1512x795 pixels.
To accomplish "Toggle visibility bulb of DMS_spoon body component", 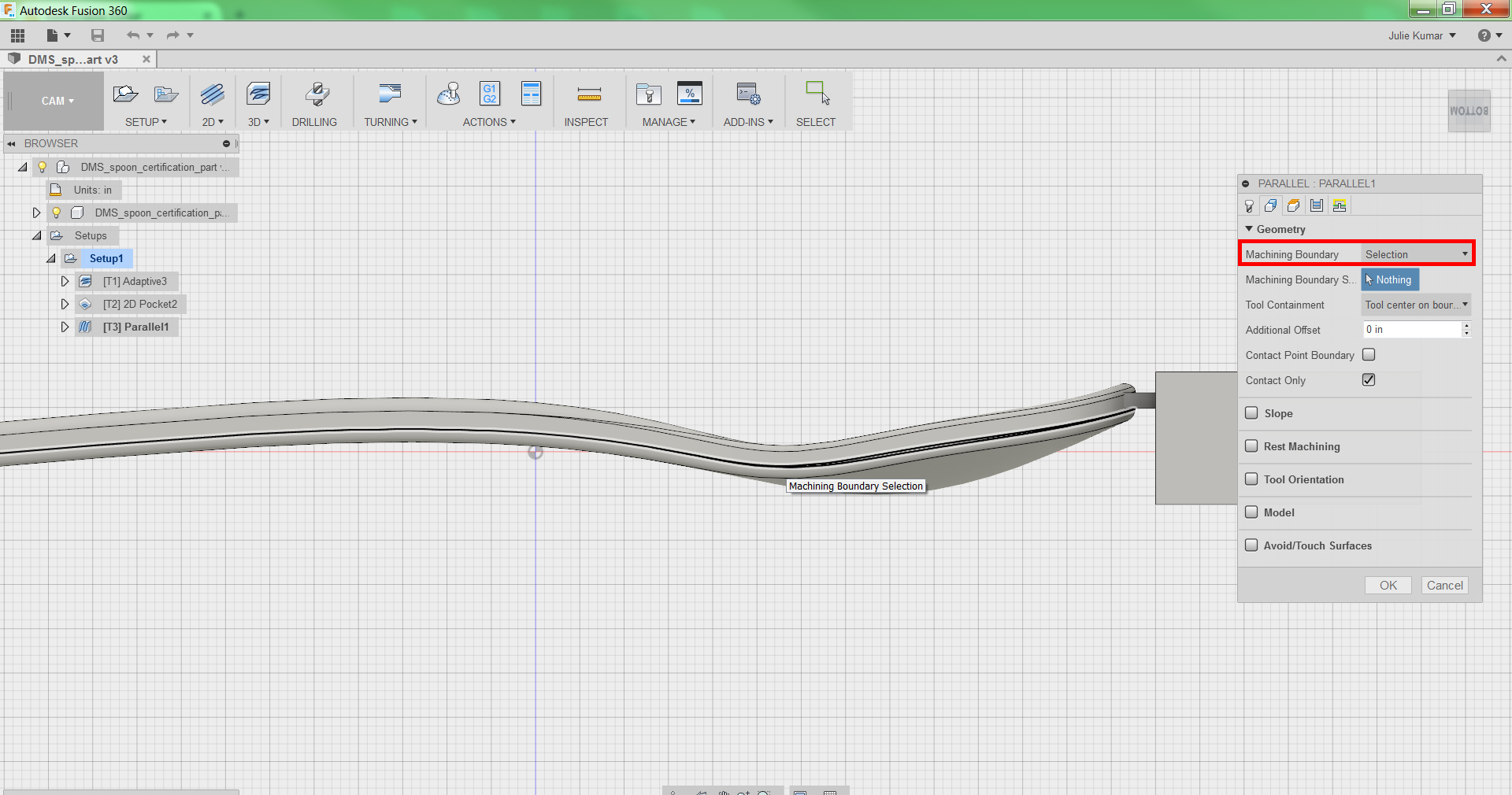I will [57, 213].
